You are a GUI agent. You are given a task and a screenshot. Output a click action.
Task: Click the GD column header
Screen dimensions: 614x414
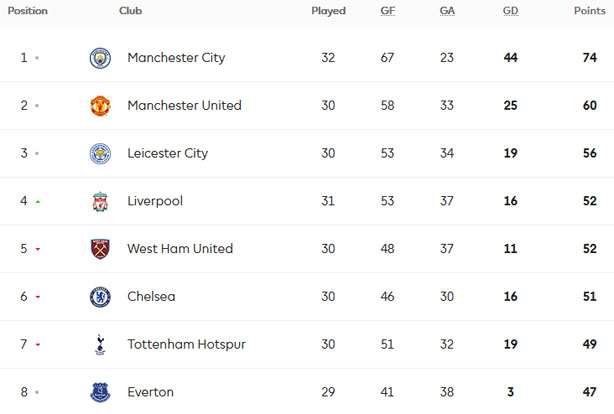pos(510,11)
